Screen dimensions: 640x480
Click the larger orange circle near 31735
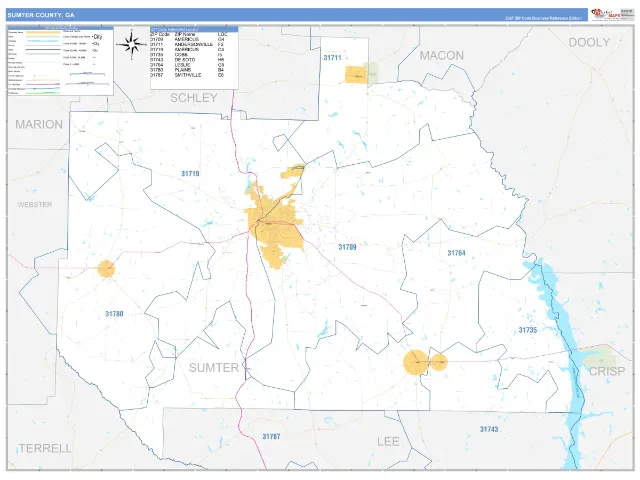pos(416,362)
